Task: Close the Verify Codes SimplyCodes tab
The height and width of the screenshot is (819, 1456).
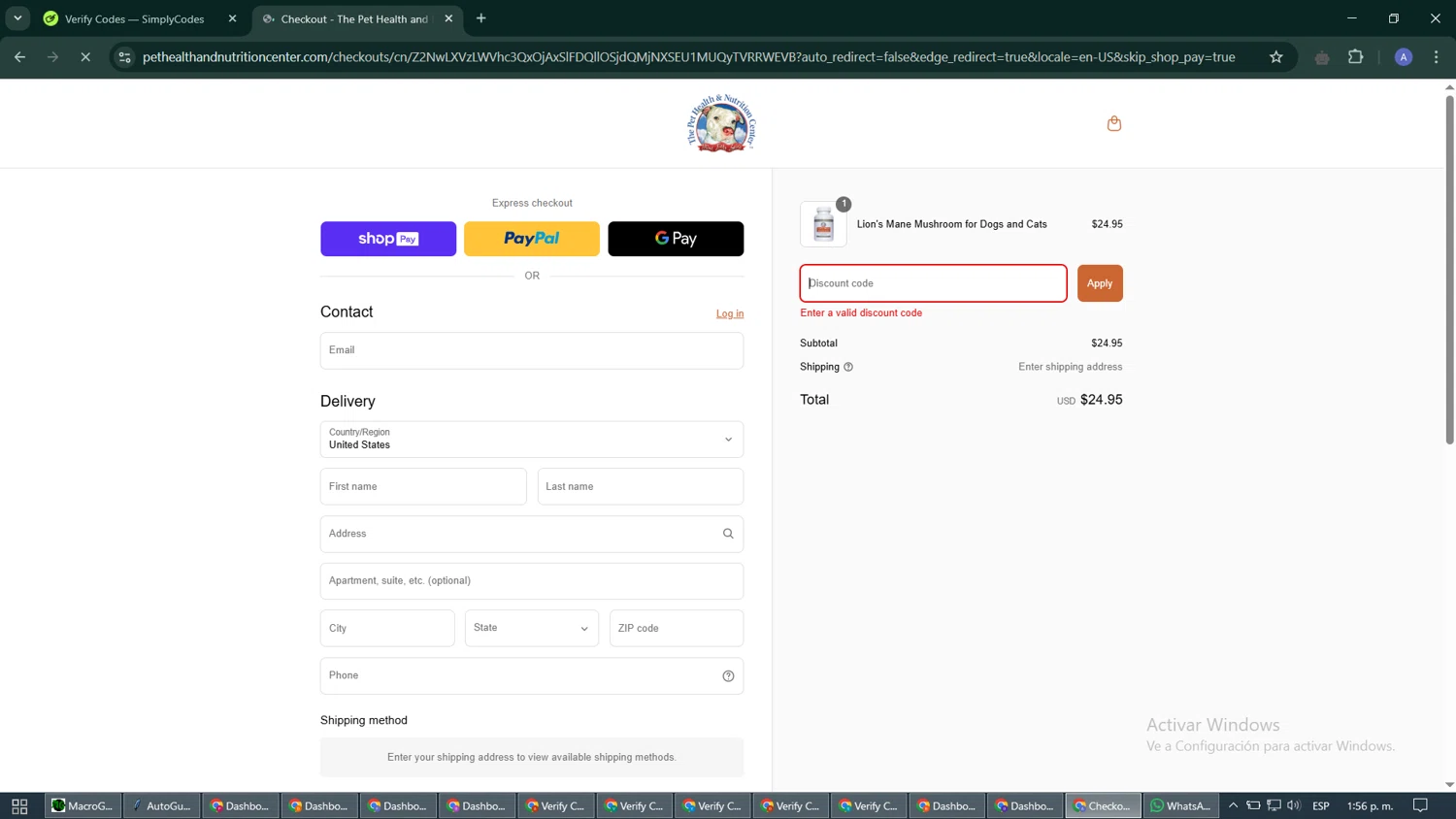Action: (232, 18)
